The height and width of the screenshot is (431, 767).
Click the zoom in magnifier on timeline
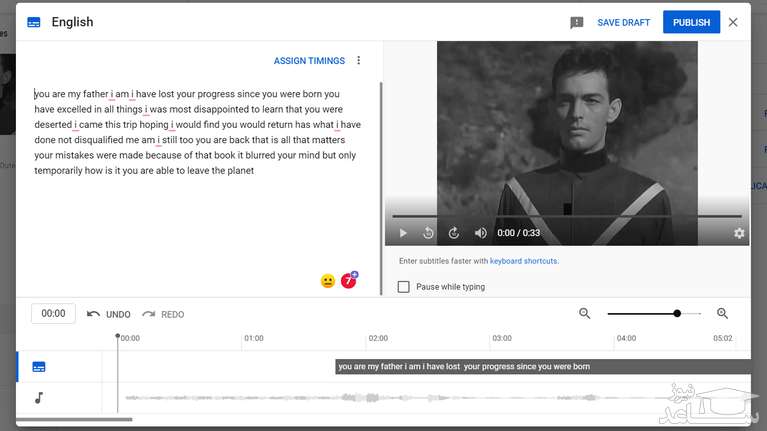pyautogui.click(x=722, y=314)
